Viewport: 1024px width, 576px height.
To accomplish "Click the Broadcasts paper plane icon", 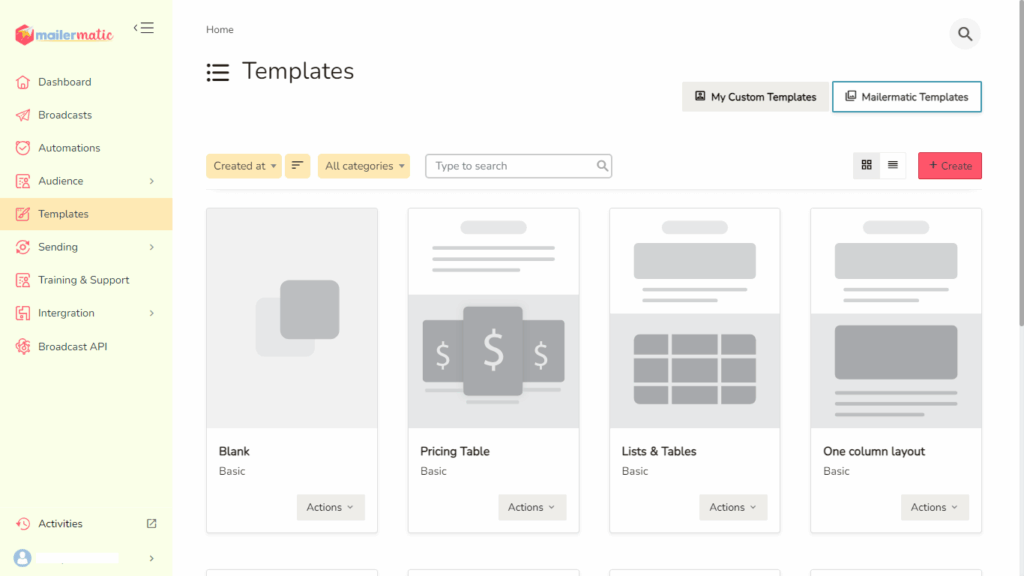I will (x=23, y=115).
